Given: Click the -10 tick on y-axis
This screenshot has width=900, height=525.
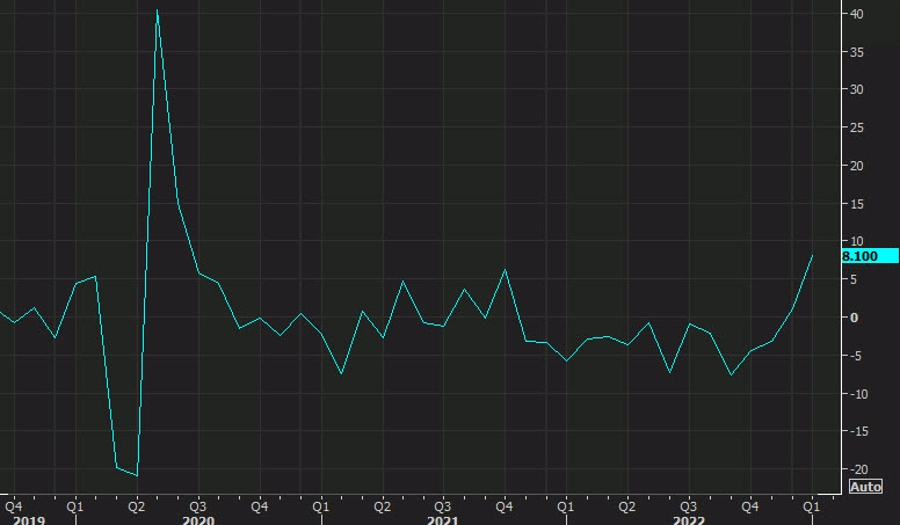Looking at the screenshot, I should pos(860,393).
